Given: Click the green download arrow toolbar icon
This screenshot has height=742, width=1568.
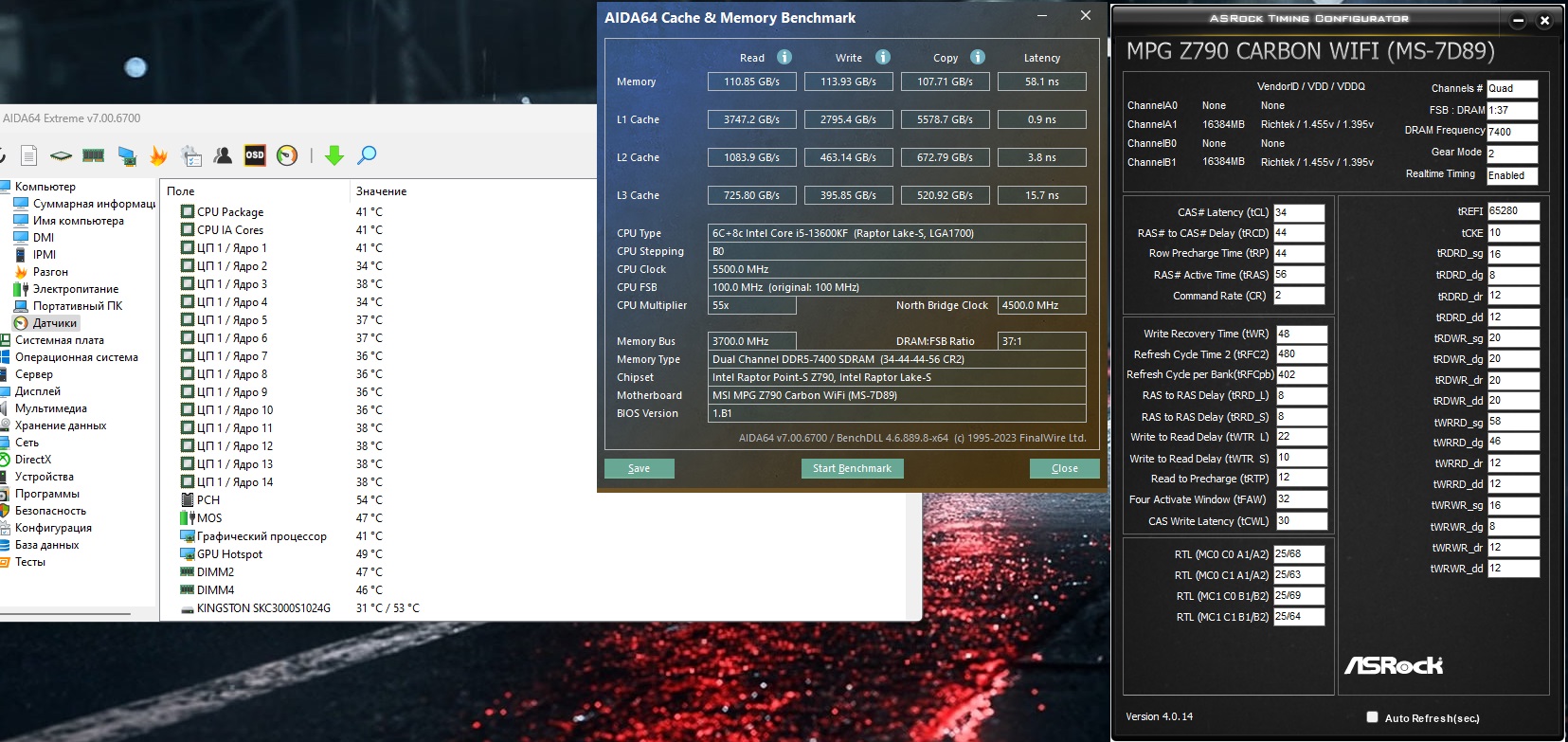Looking at the screenshot, I should click(333, 155).
